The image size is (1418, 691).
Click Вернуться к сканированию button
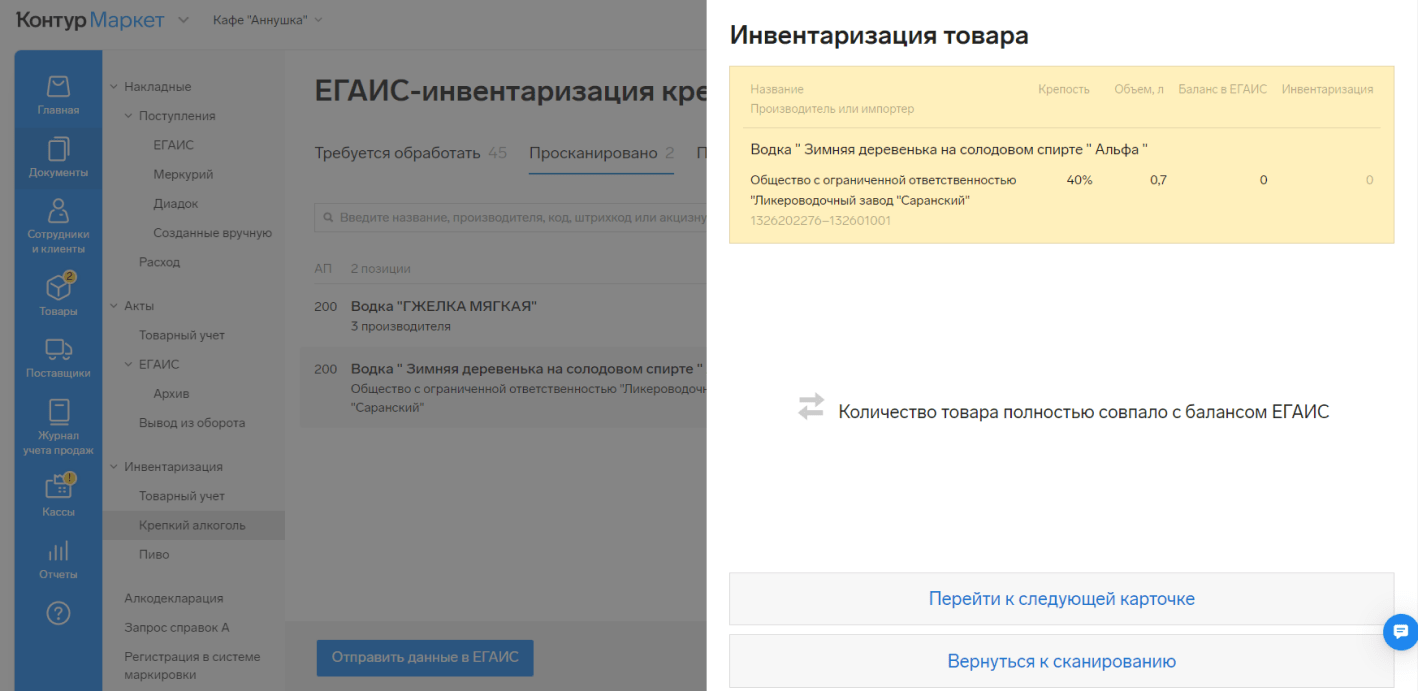[x=1061, y=661]
